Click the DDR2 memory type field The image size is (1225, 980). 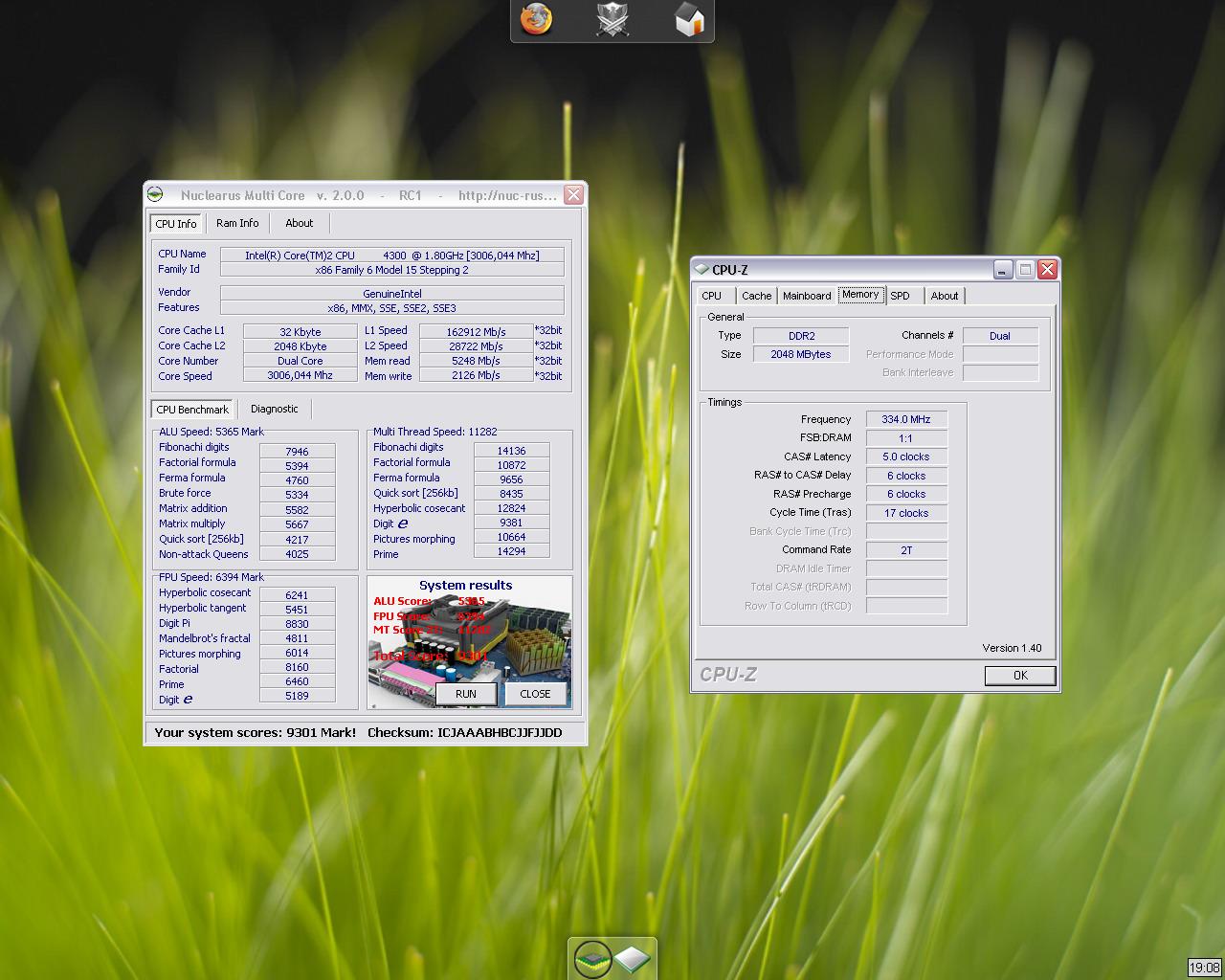coord(801,336)
